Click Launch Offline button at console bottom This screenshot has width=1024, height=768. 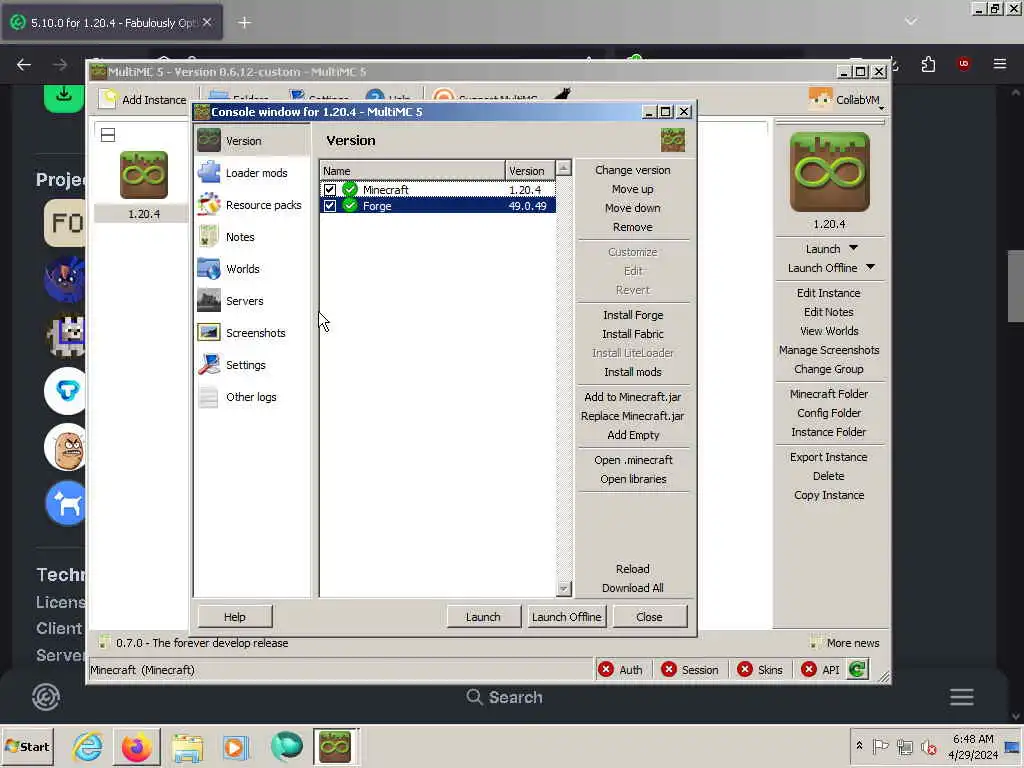566,616
